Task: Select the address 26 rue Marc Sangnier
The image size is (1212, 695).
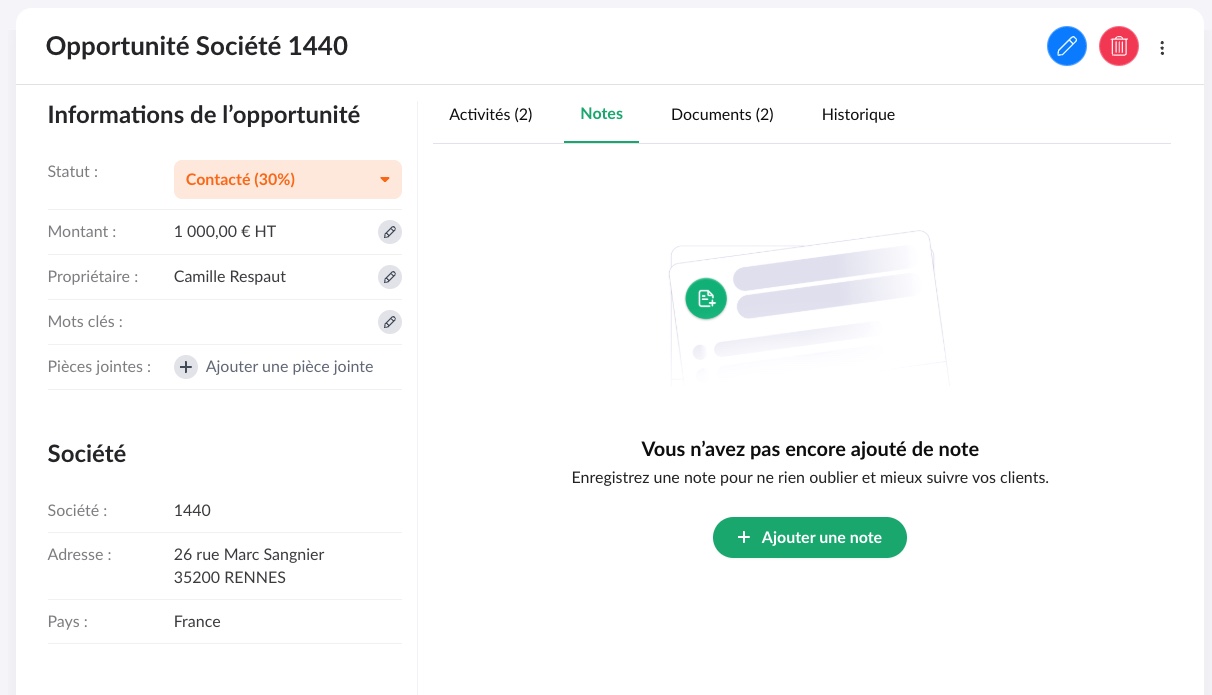Action: 248,554
